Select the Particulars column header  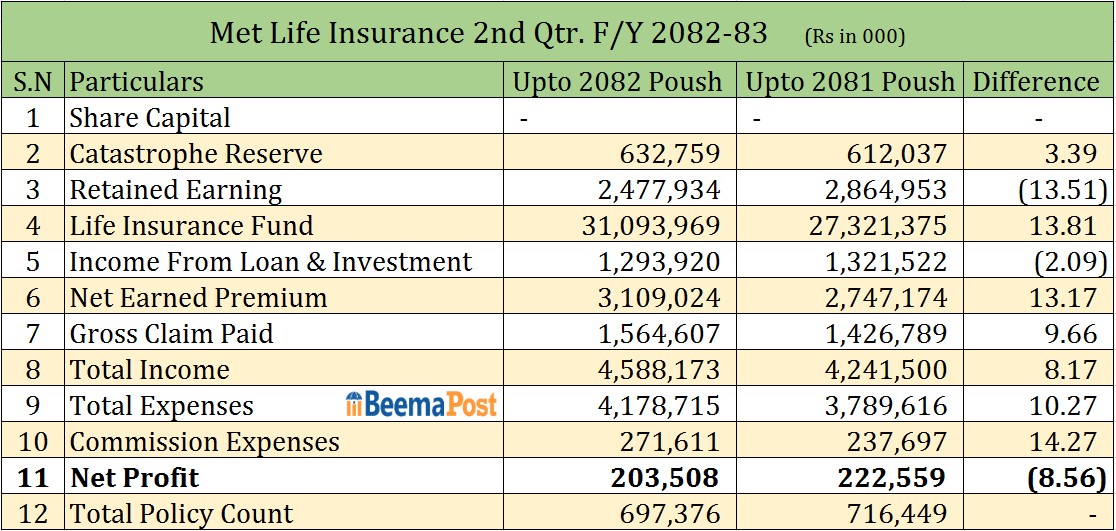pyautogui.click(x=137, y=81)
